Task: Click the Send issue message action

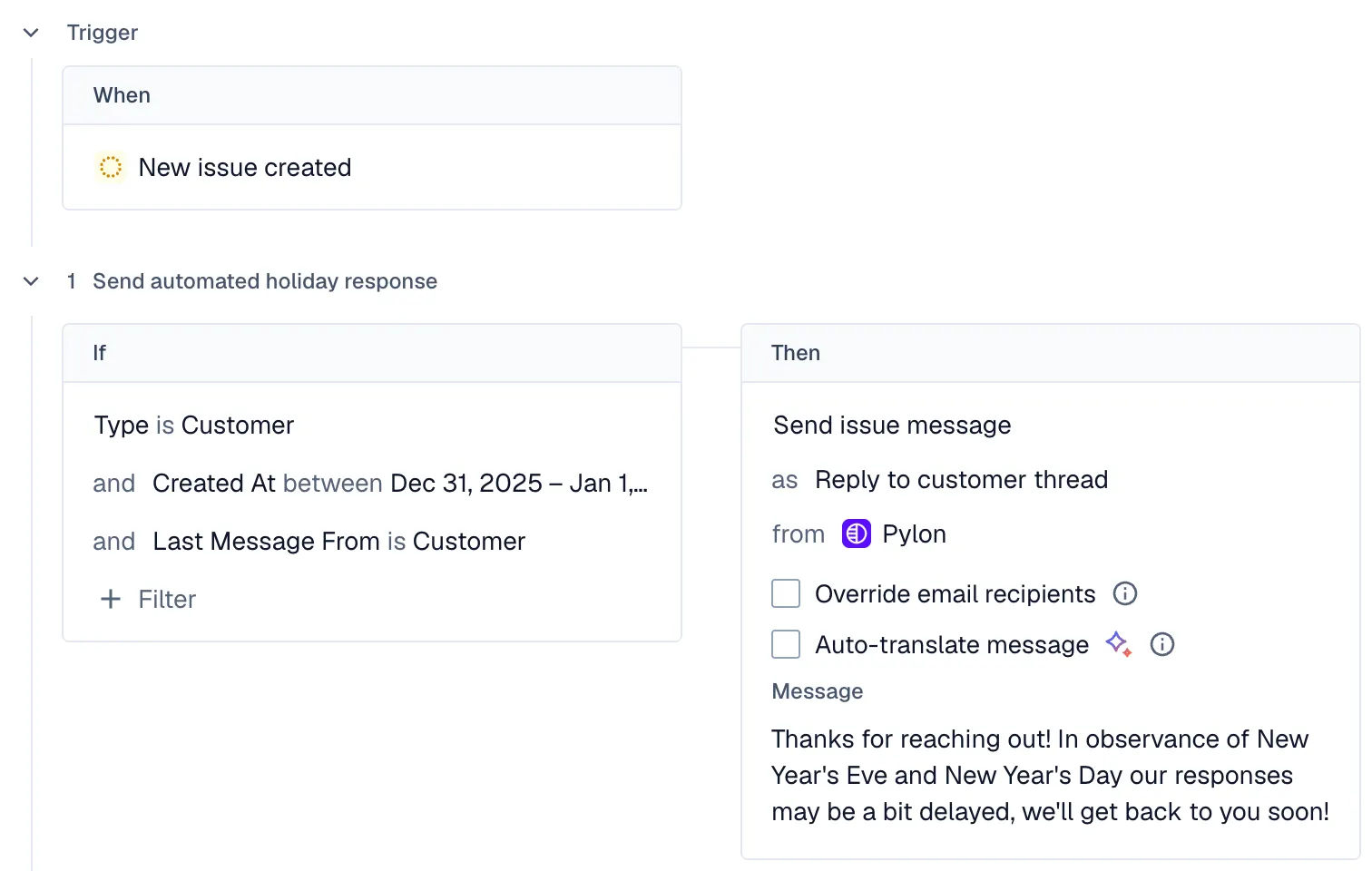Action: point(892,426)
